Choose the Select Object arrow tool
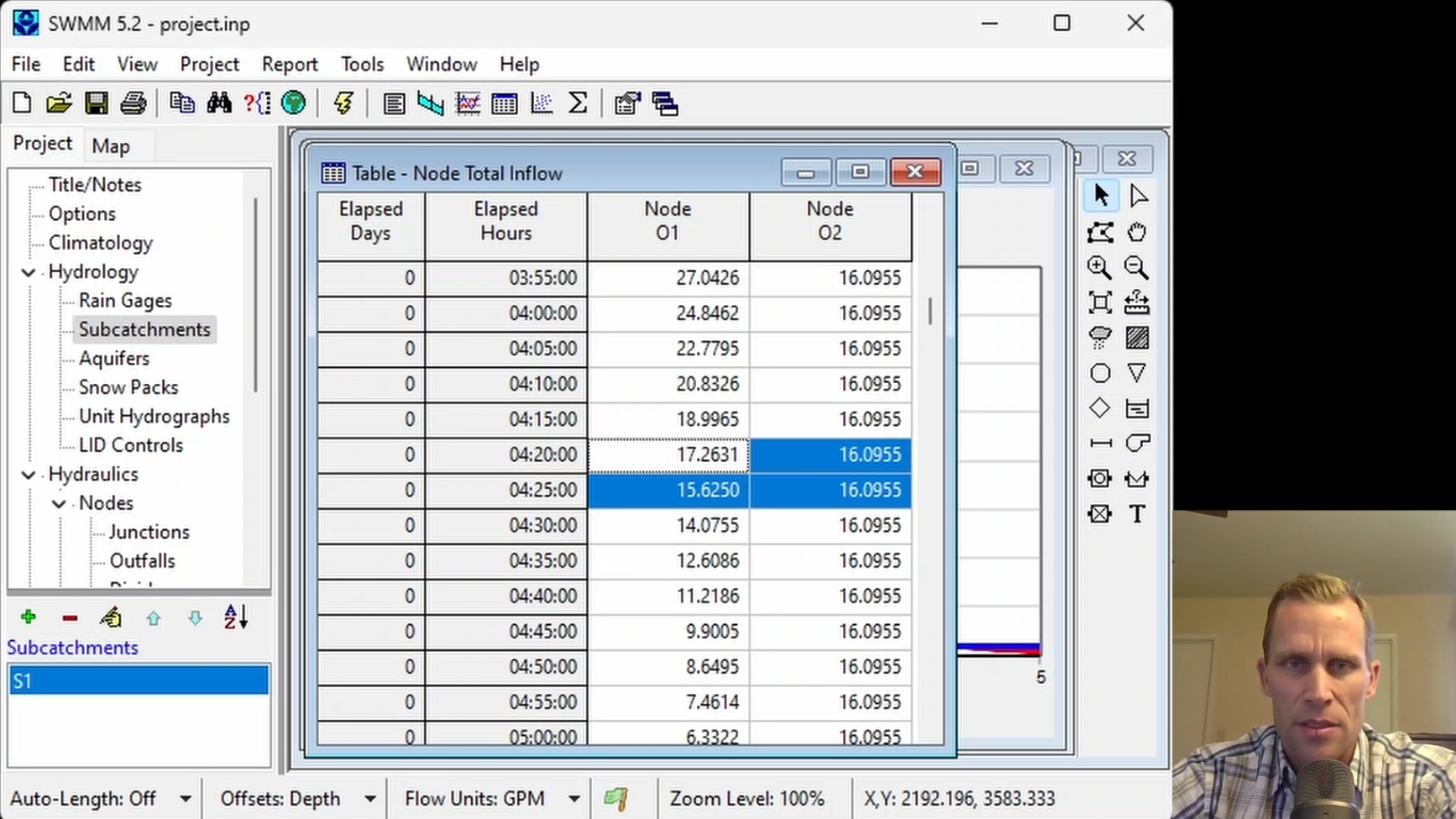1456x819 pixels. [x=1101, y=196]
